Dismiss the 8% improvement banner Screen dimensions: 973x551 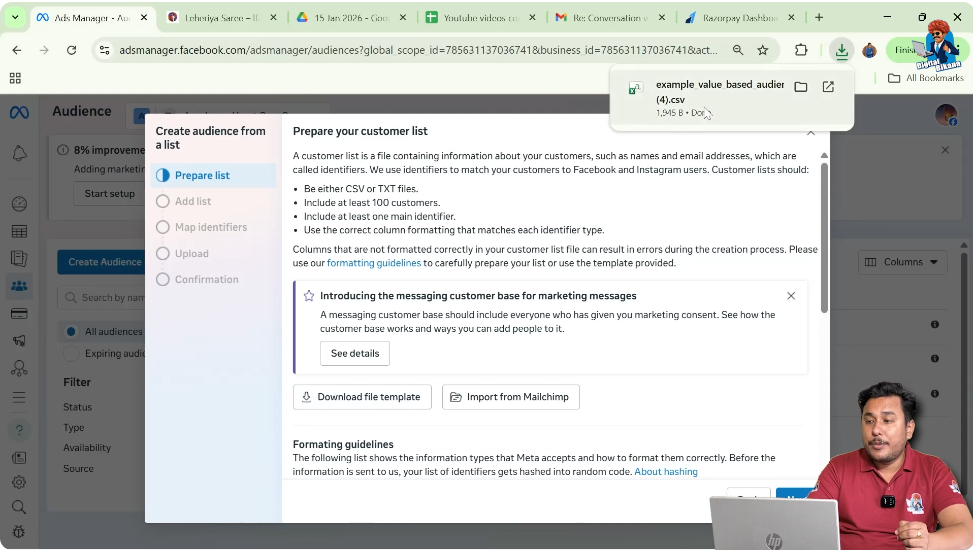945,150
